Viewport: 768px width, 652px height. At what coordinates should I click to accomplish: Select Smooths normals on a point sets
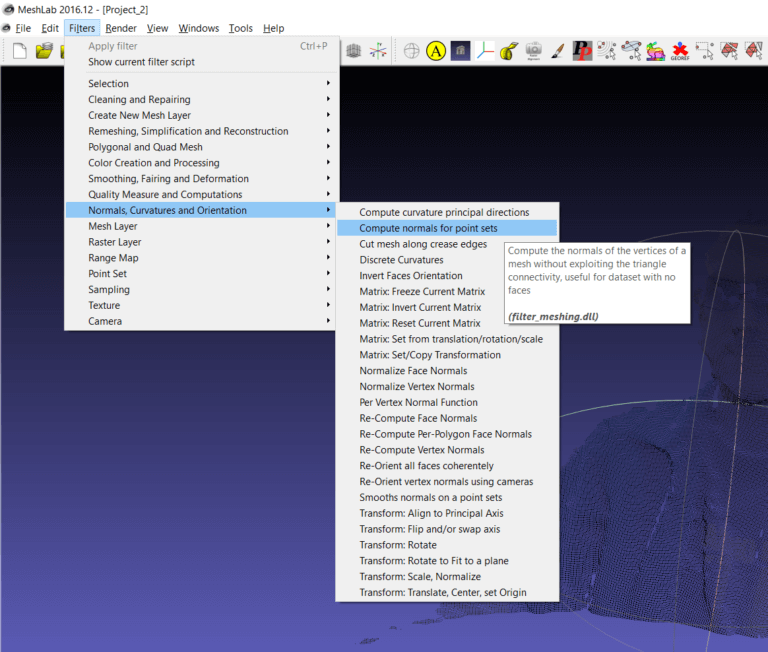click(430, 497)
